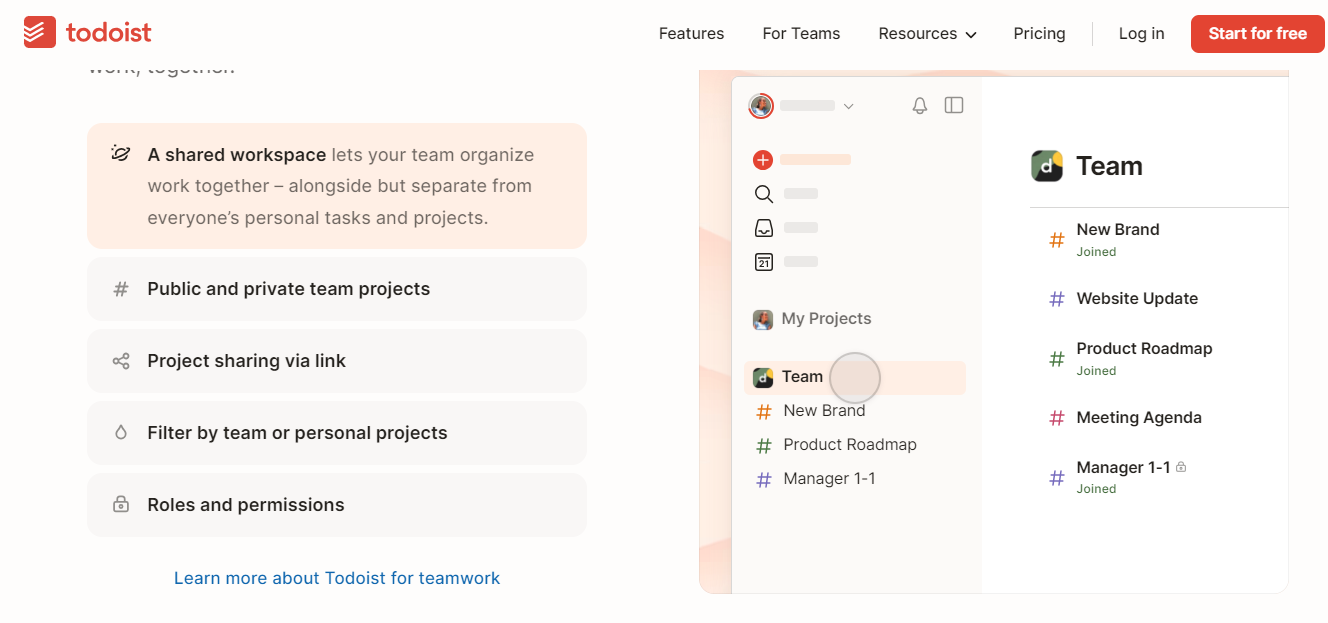
Task: Click the Pricing menu item
Action: tap(1039, 33)
